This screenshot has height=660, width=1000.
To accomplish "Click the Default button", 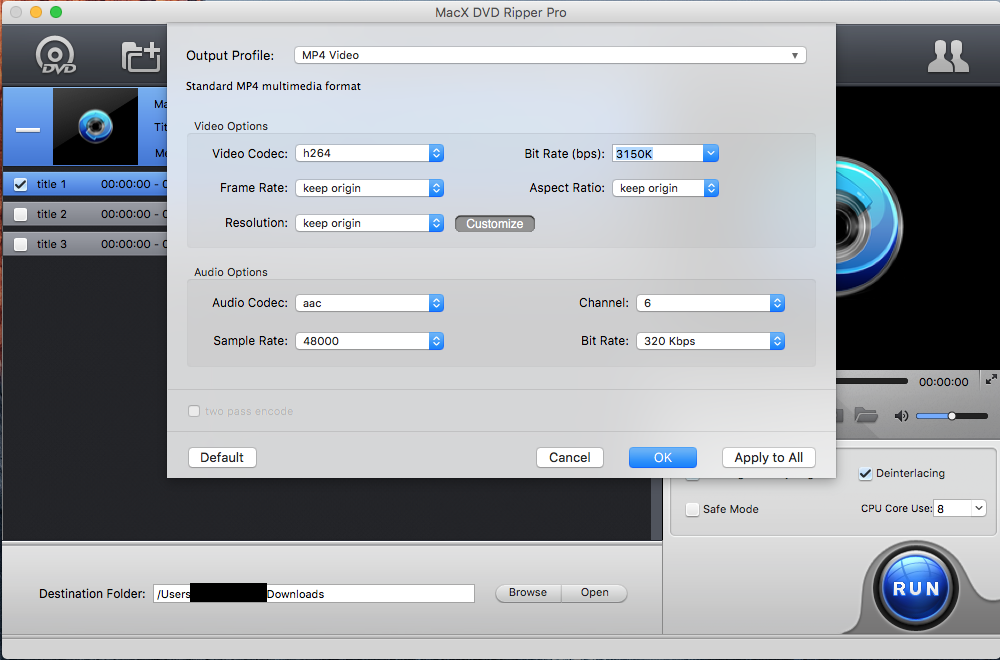I will [222, 458].
